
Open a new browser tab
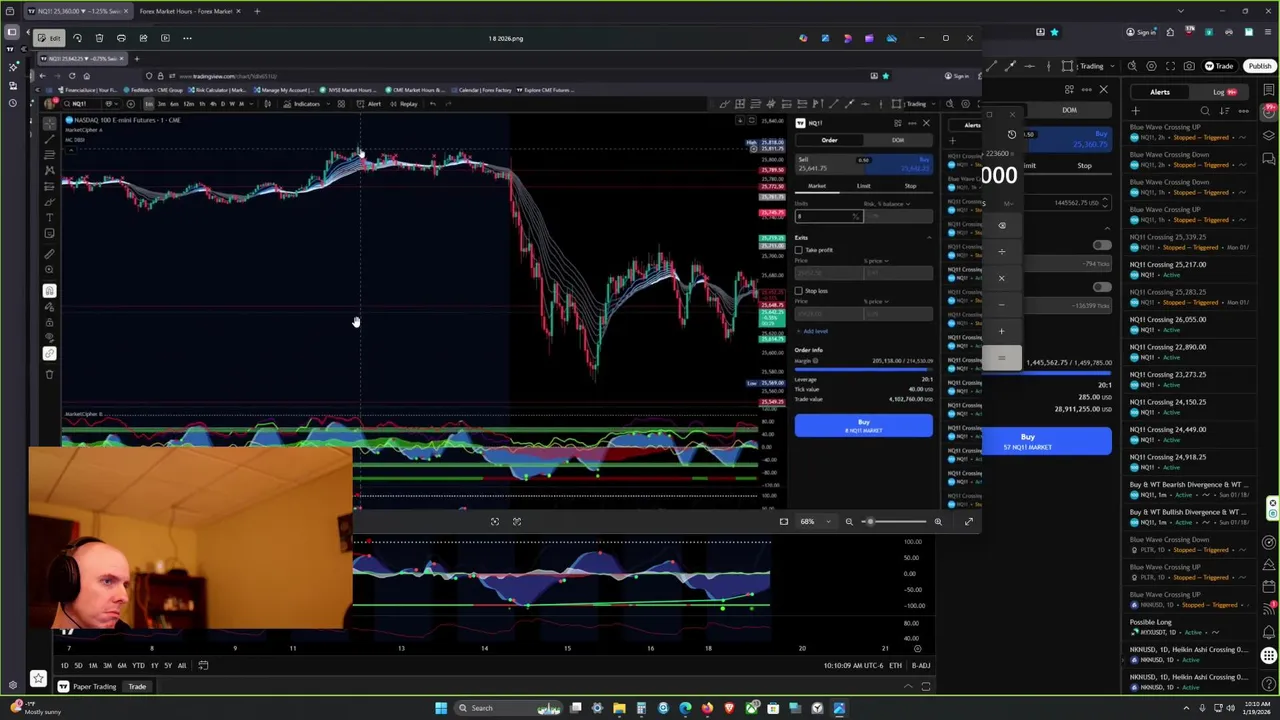[x=257, y=11]
